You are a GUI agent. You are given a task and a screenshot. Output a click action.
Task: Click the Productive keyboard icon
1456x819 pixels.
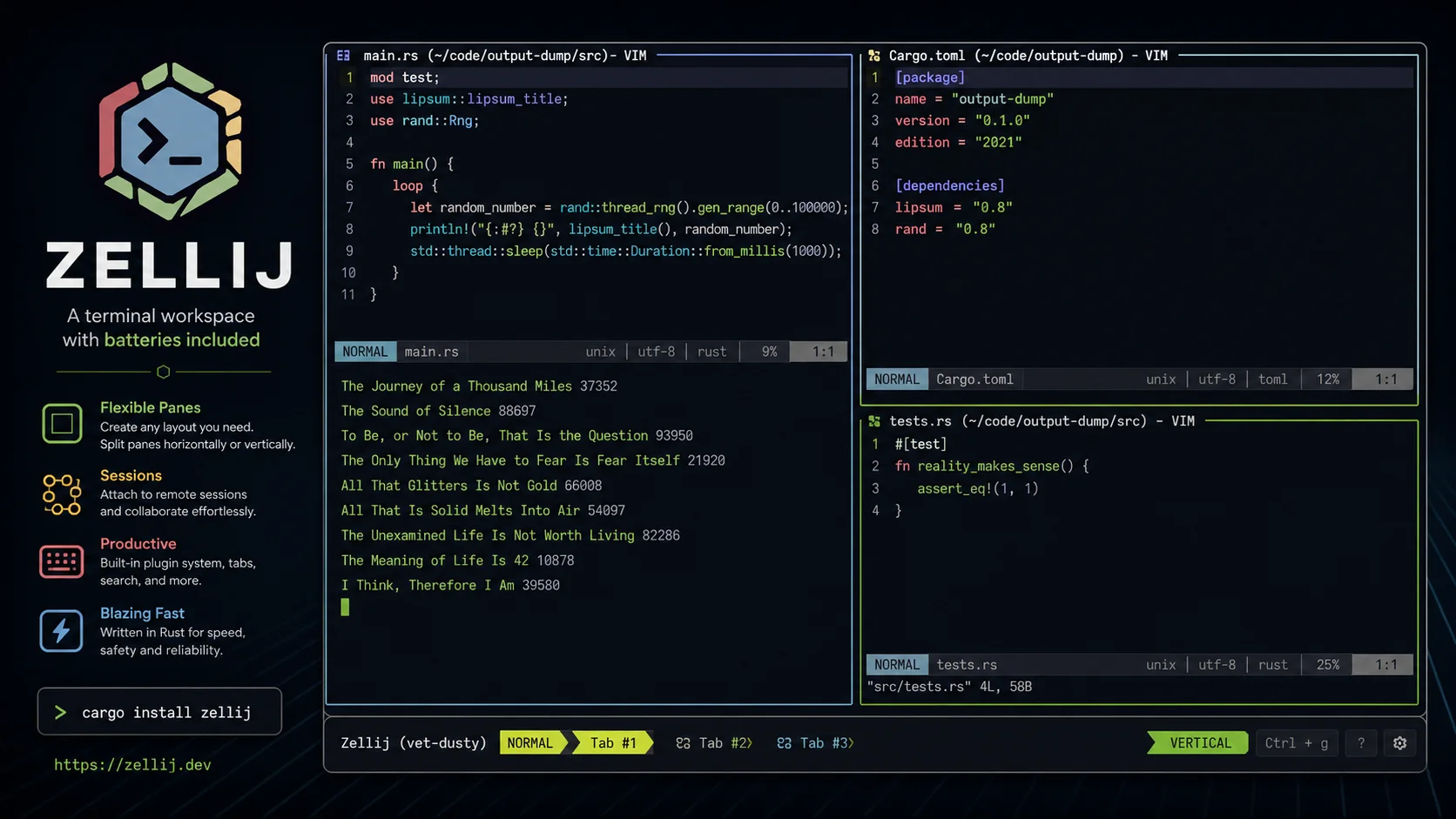pos(62,561)
